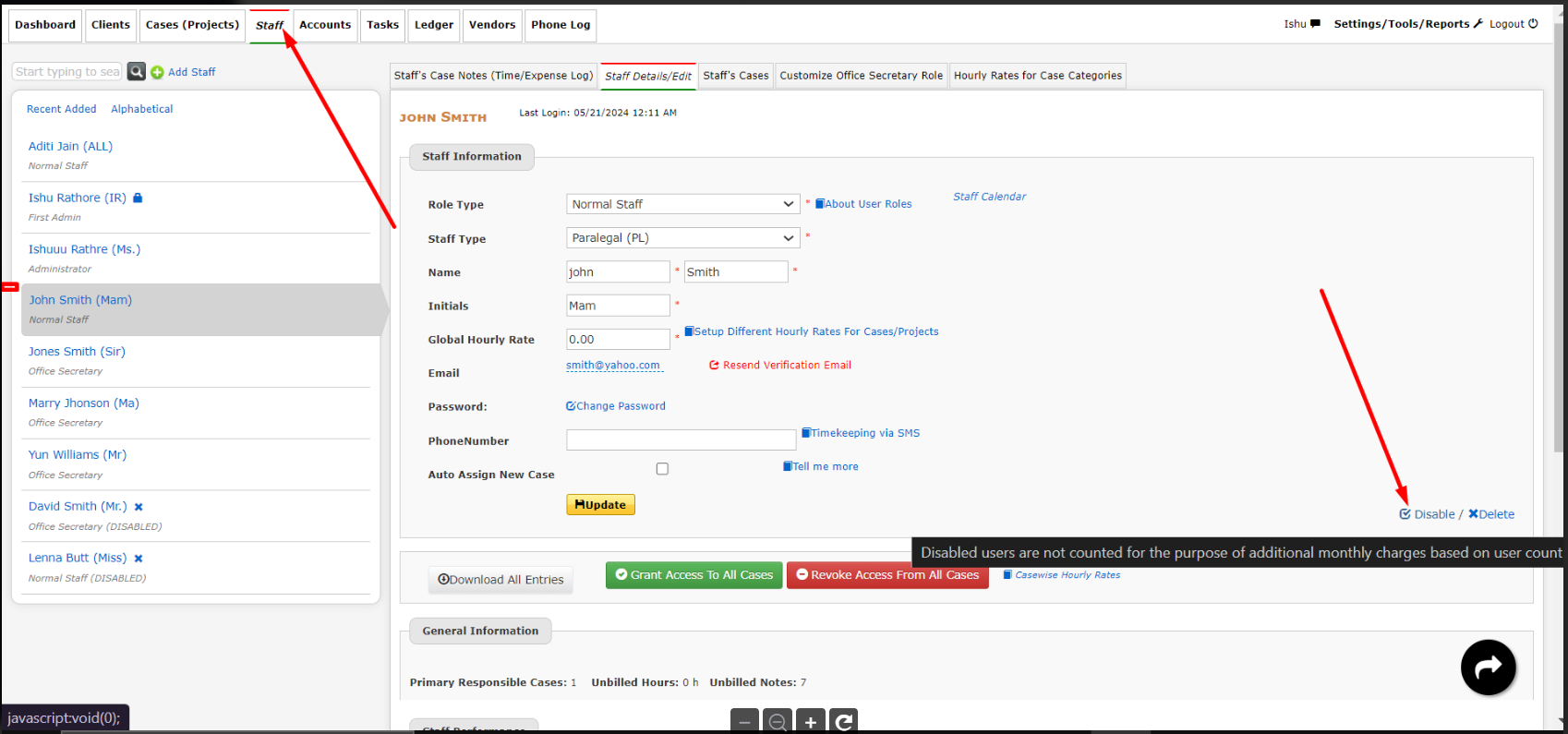Click the lock icon beside Ishu Rathore

tap(138, 198)
